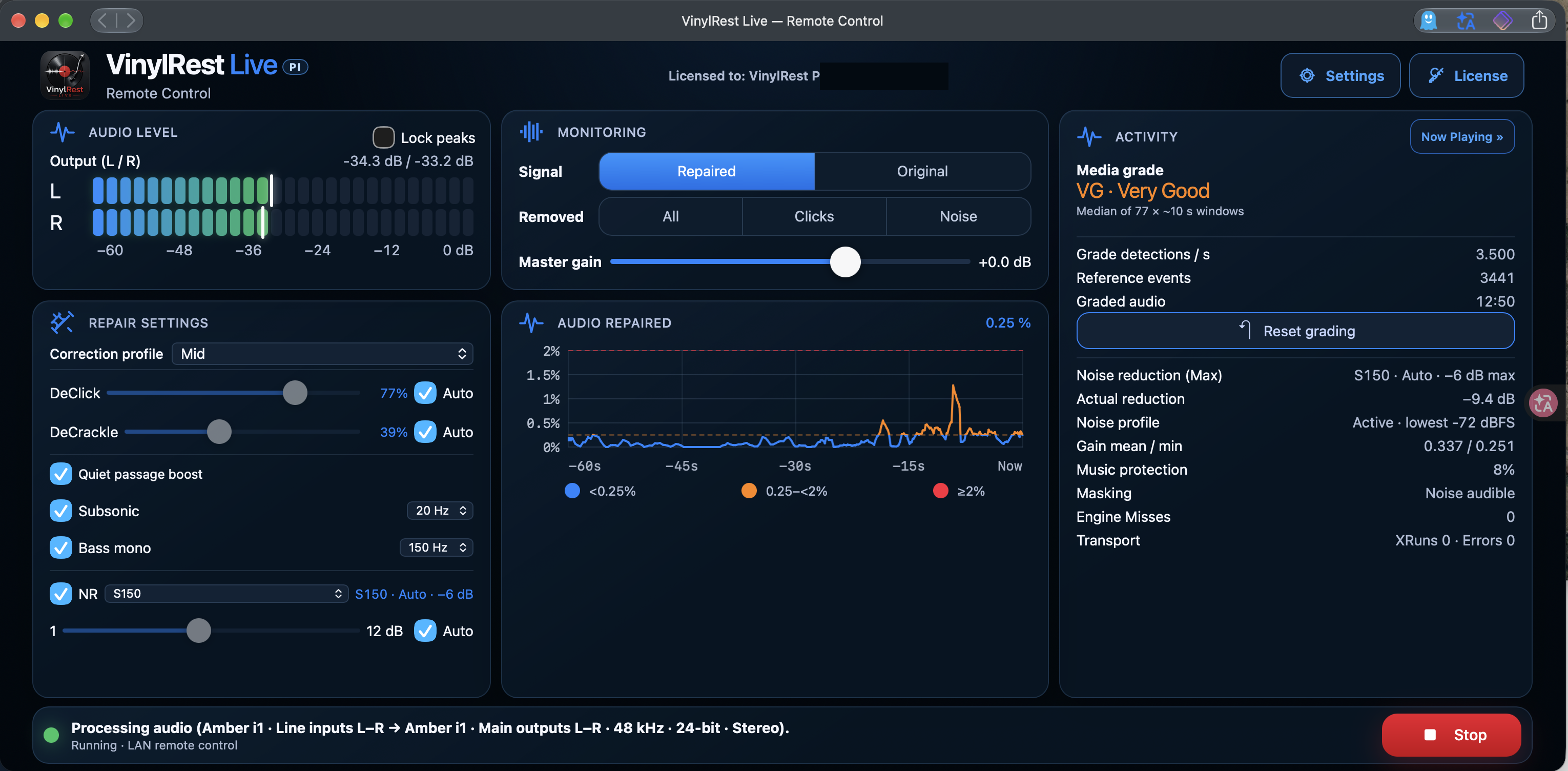1568x771 pixels.
Task: Click the green running status indicator dot
Action: (x=52, y=735)
